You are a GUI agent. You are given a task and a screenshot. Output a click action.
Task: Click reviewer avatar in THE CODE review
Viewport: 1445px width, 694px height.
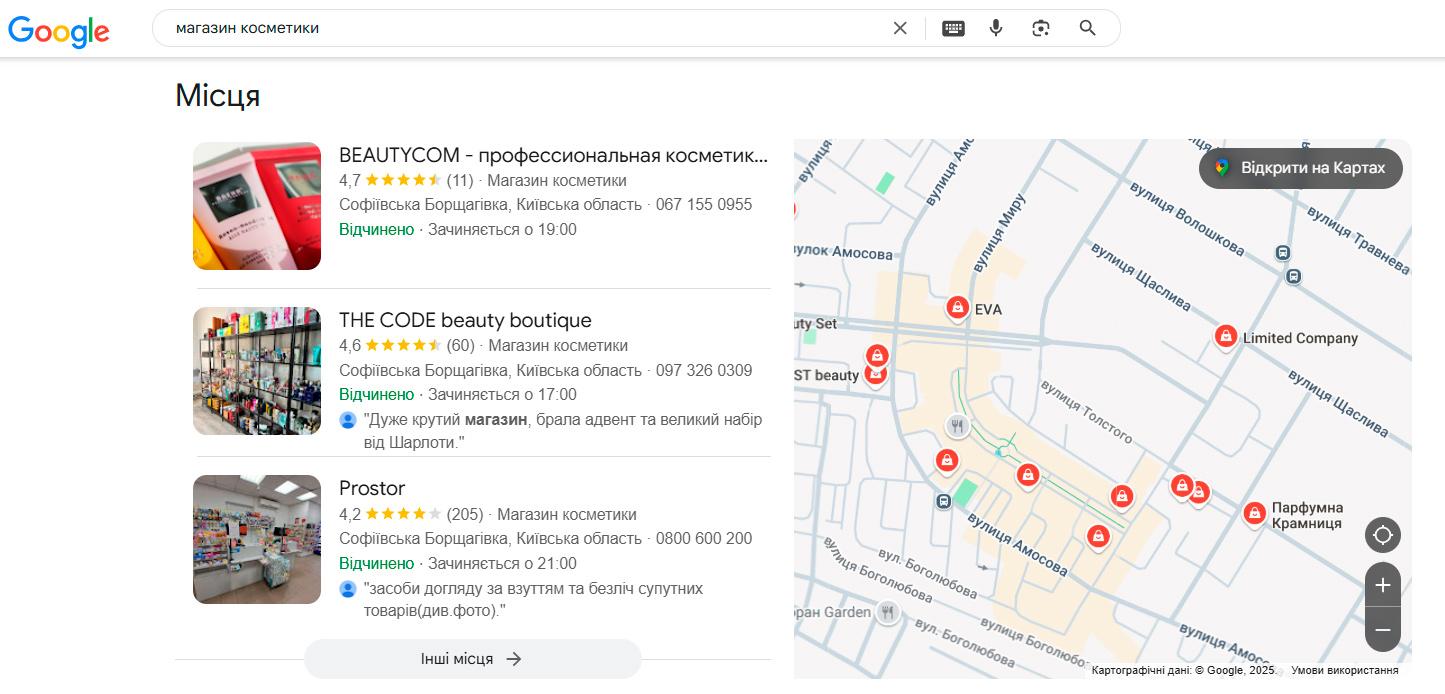tap(348, 420)
